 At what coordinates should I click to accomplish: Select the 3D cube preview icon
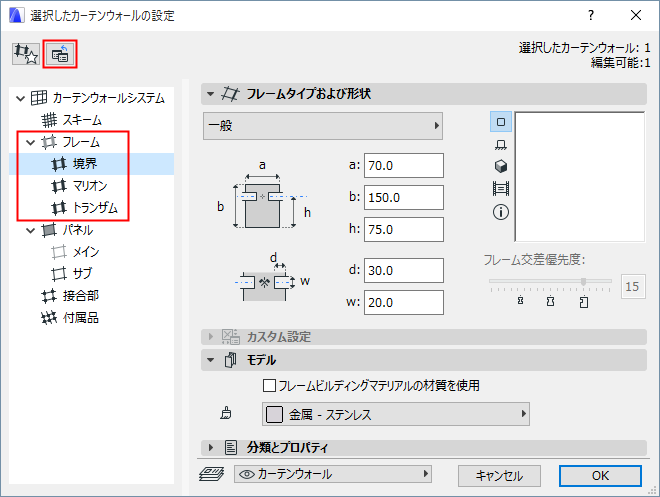click(501, 166)
